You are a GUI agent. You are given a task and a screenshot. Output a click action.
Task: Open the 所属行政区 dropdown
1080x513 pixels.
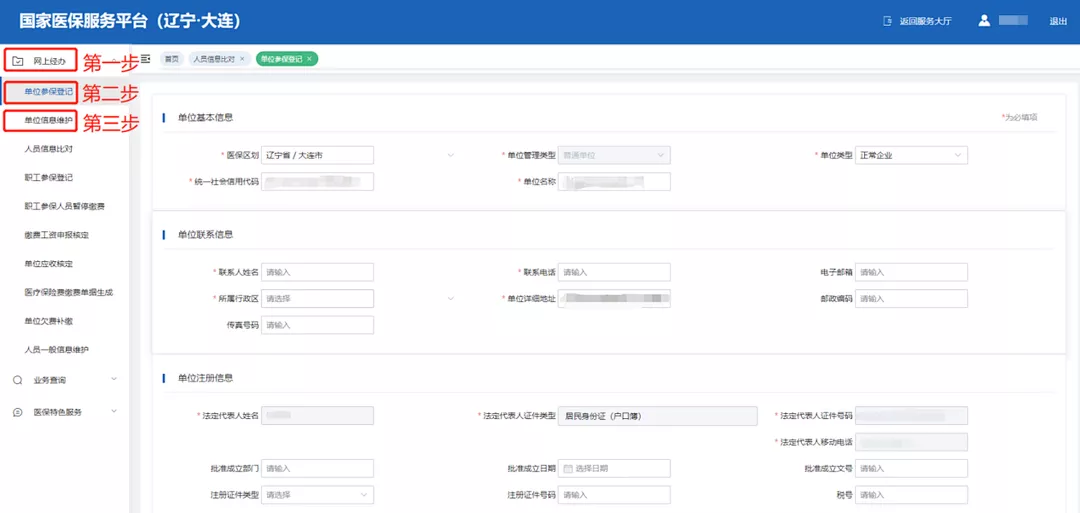(450, 299)
